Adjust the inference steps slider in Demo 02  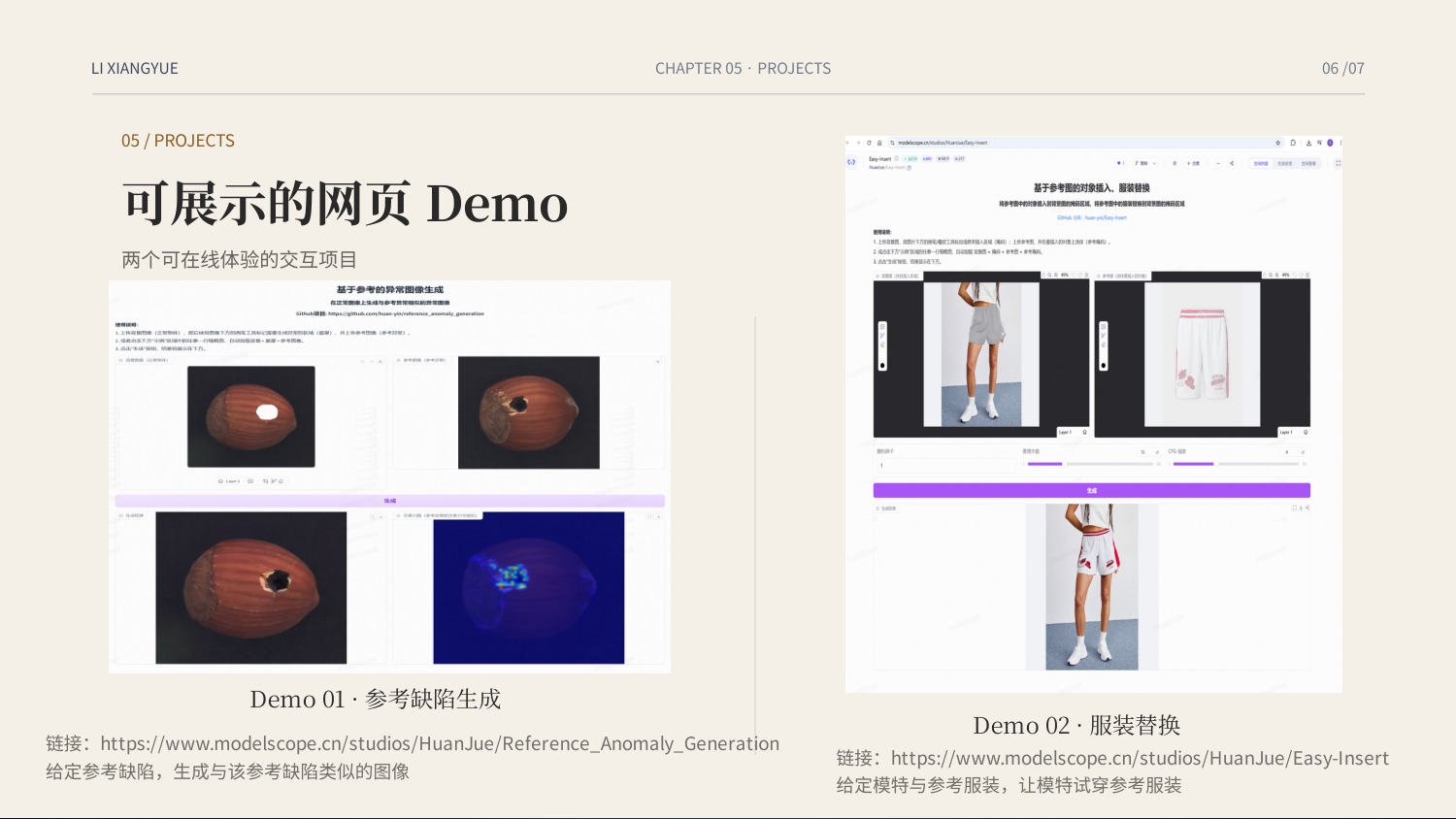1090,464
